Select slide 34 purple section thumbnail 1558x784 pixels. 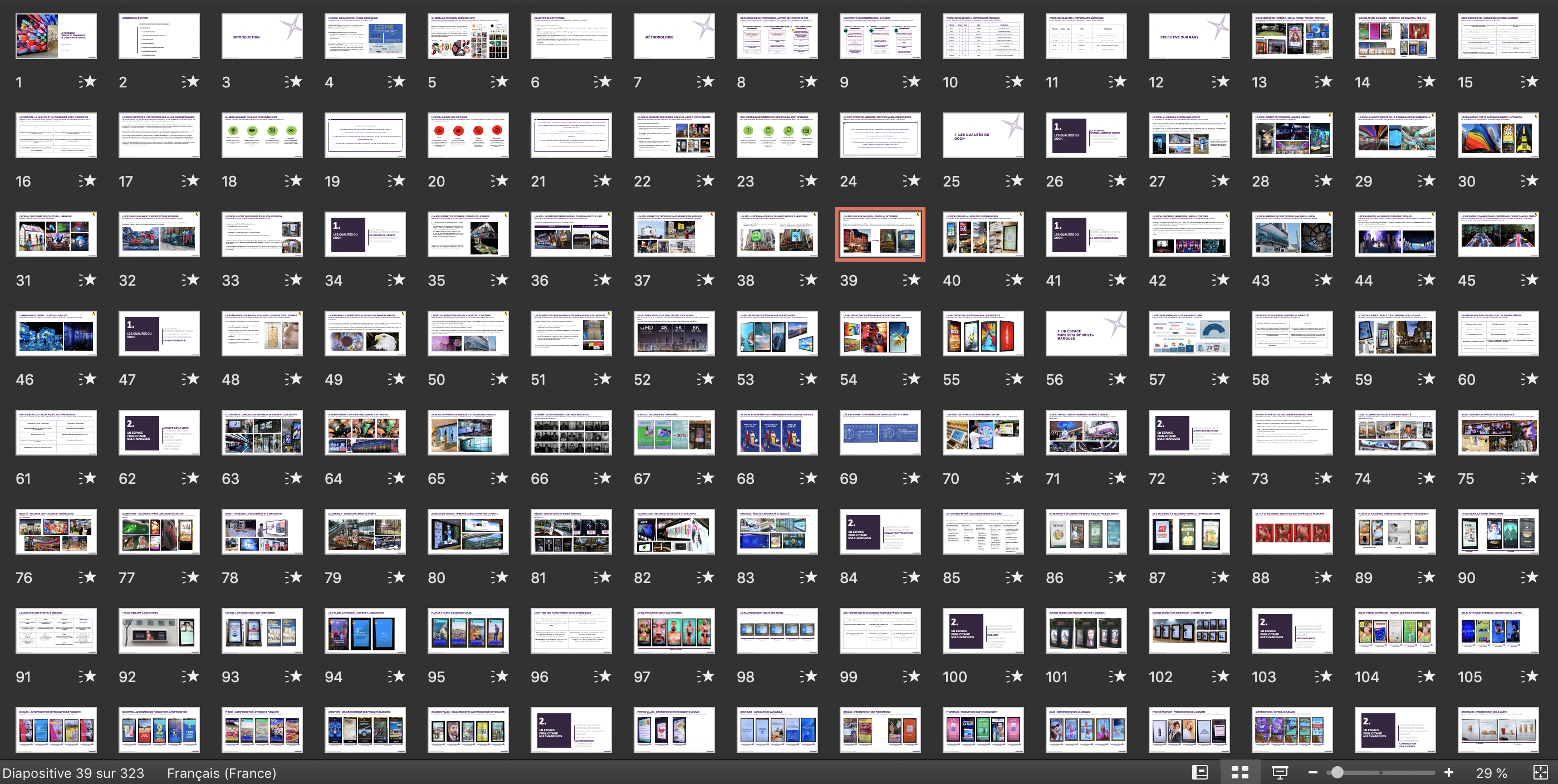(365, 235)
